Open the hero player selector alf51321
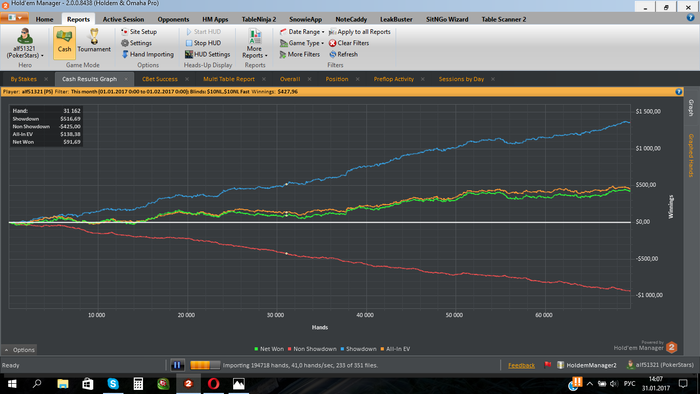This screenshot has width=700, height=394. (25, 43)
